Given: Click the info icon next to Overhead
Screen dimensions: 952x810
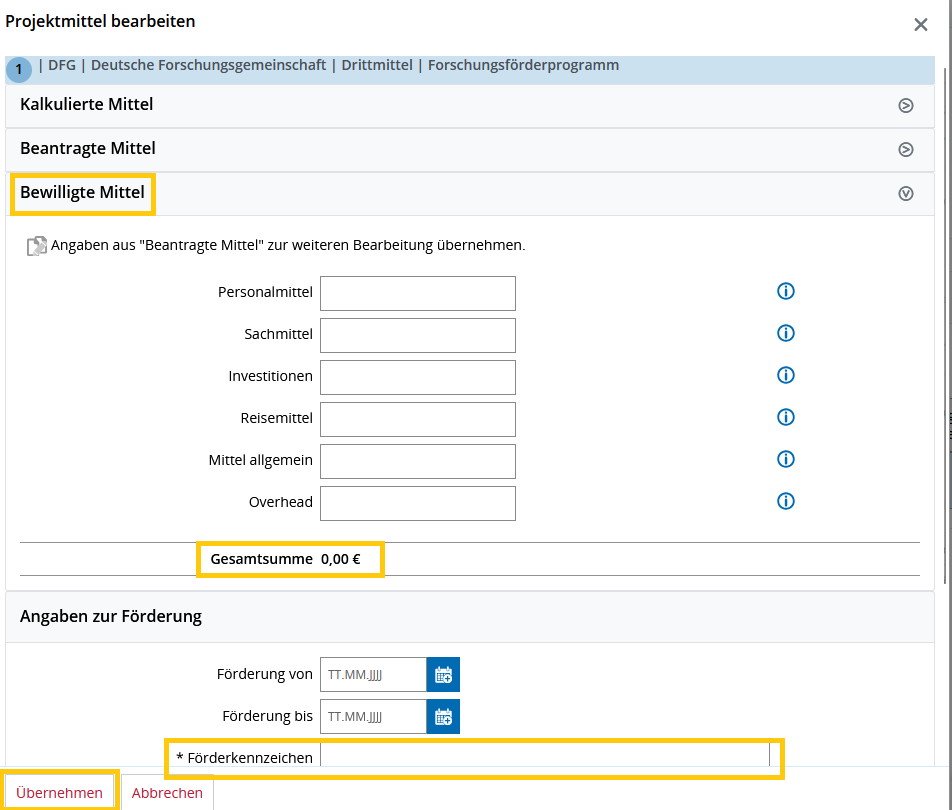Looking at the screenshot, I should (786, 502).
